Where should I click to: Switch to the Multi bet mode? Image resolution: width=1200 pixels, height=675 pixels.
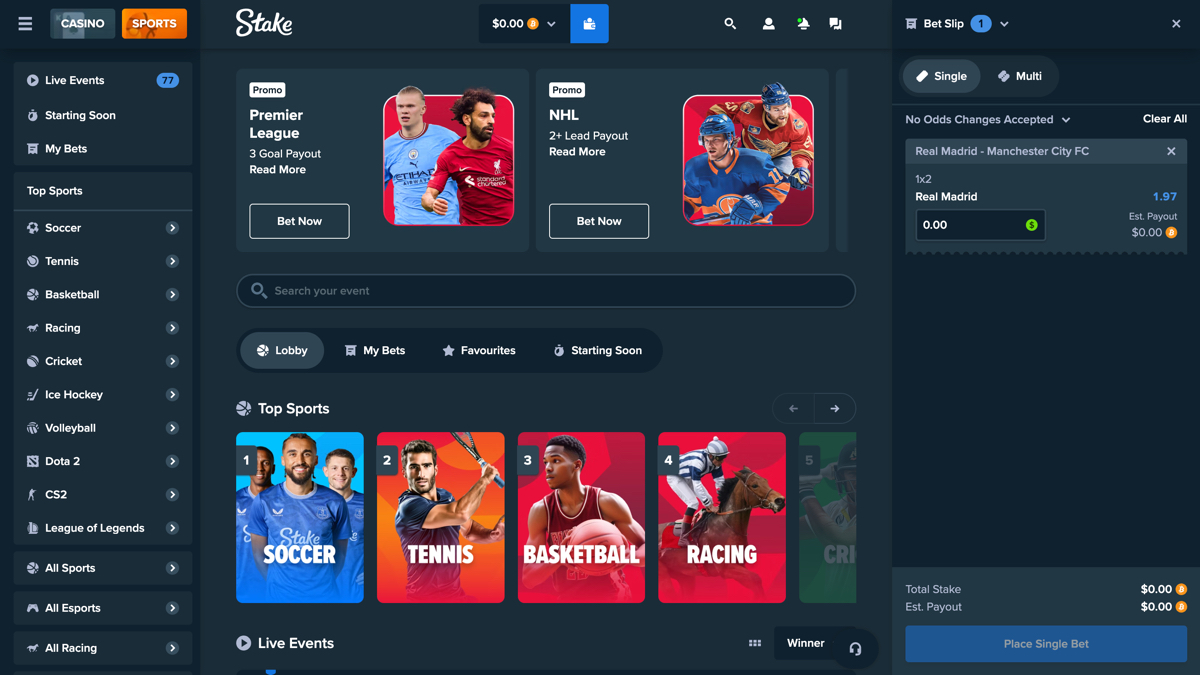1021,75
